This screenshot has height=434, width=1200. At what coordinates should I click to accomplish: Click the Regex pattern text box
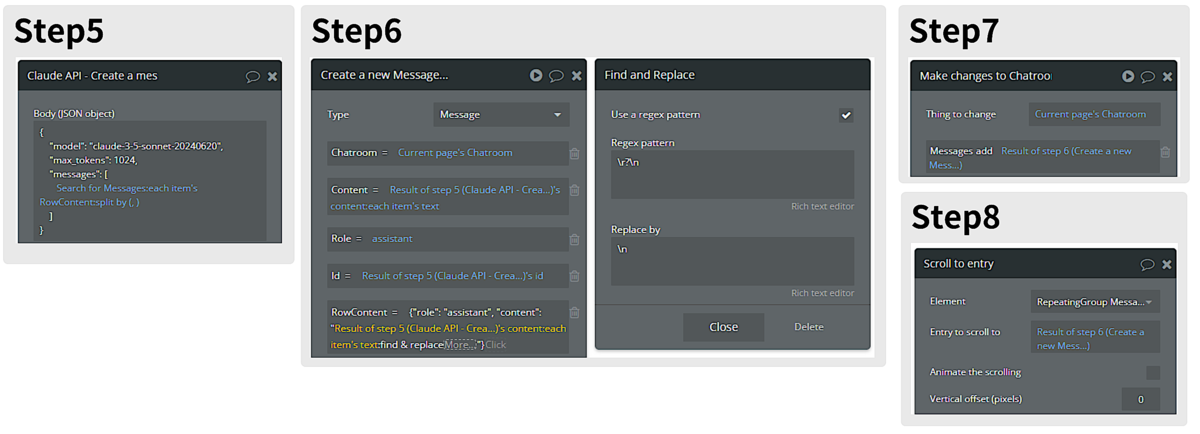click(732, 174)
